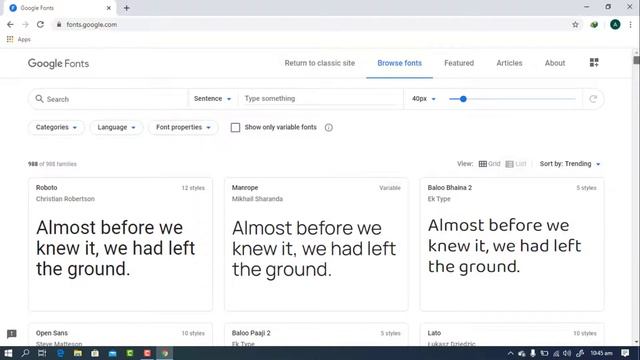Image resolution: width=640 pixels, height=360 pixels.
Task: Open Chrome three-dot menu
Action: coord(631,24)
